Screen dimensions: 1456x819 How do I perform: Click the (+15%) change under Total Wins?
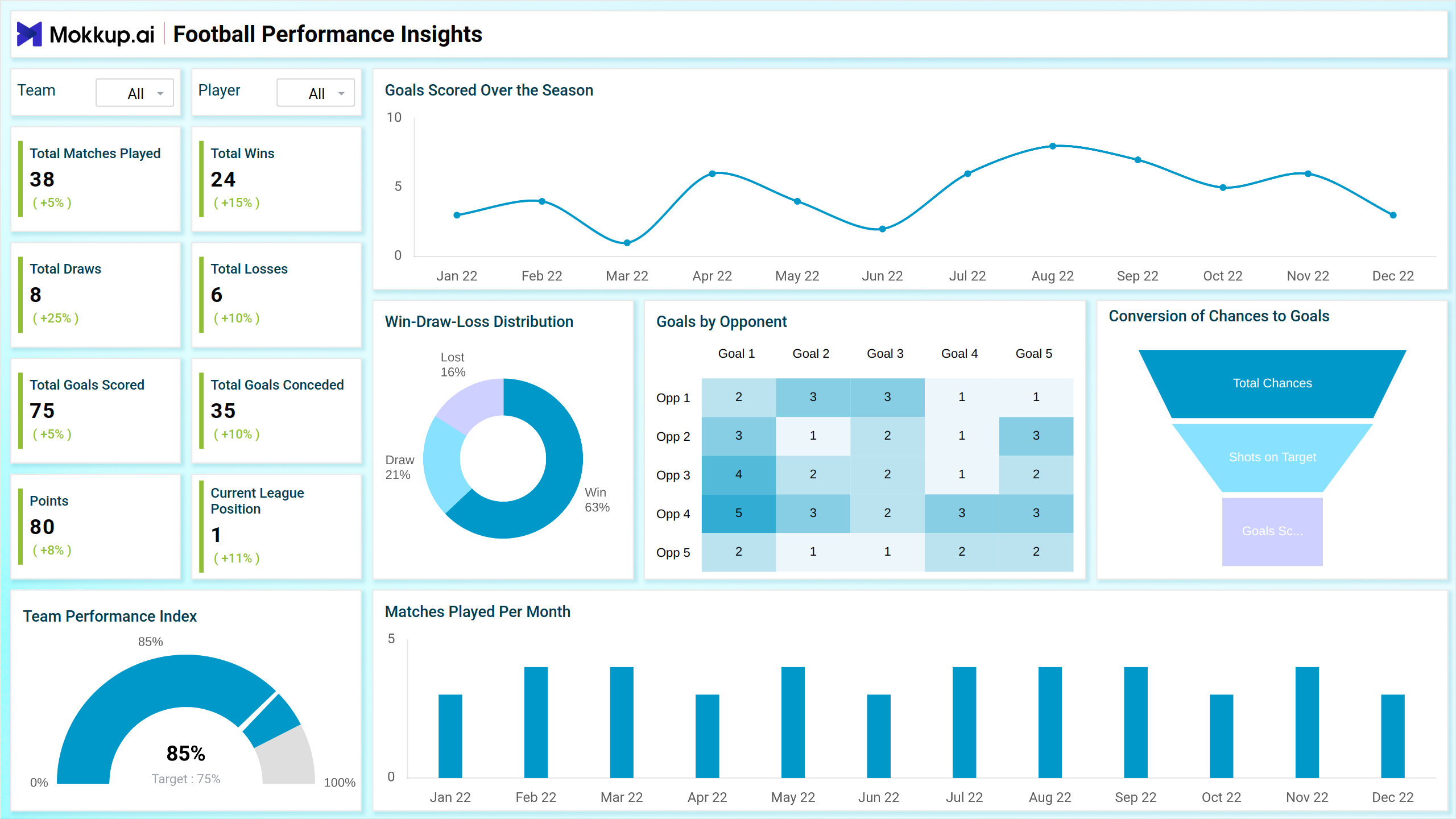pyautogui.click(x=236, y=203)
